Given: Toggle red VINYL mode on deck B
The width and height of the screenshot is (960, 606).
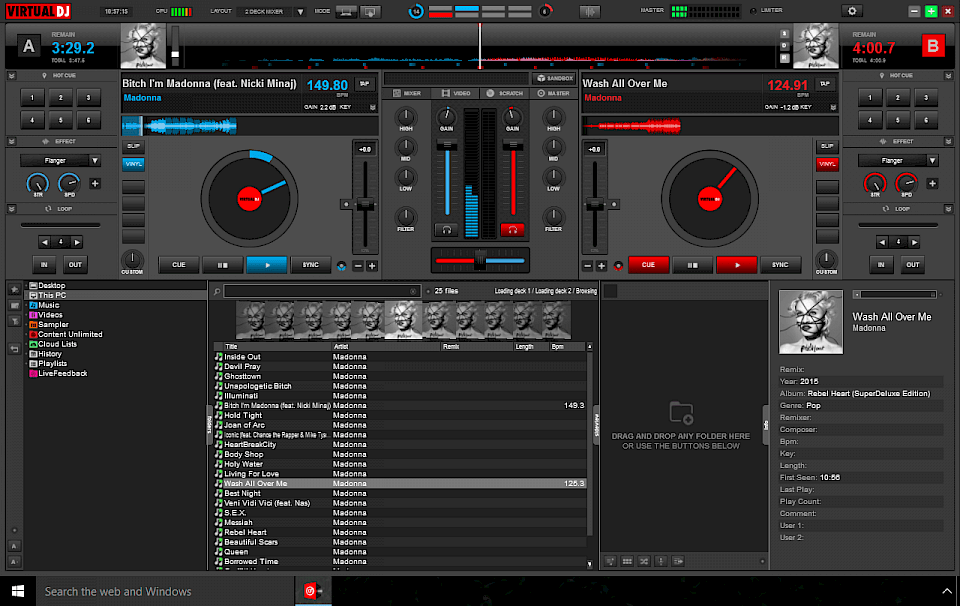Looking at the screenshot, I should (827, 163).
